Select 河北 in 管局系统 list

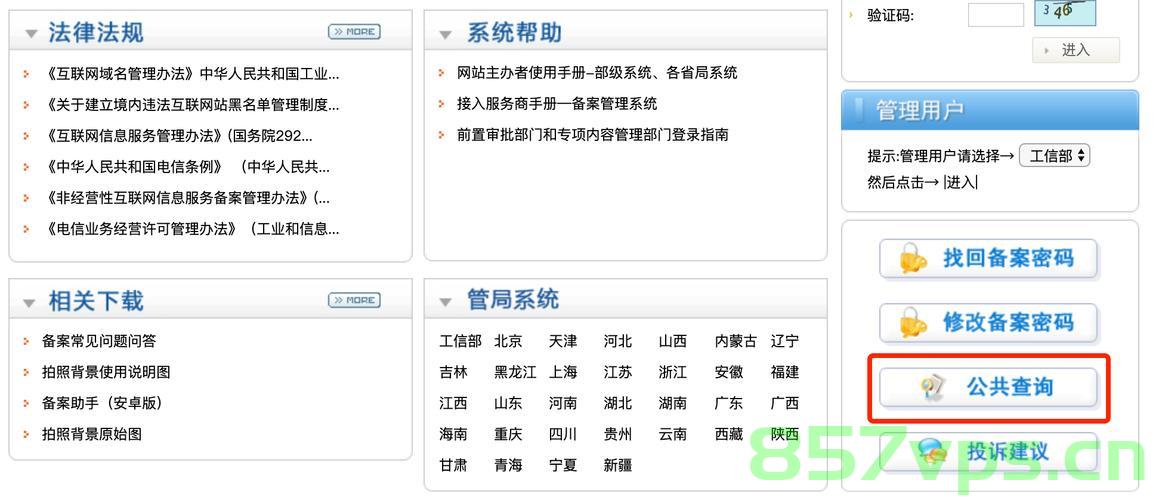pos(618,341)
